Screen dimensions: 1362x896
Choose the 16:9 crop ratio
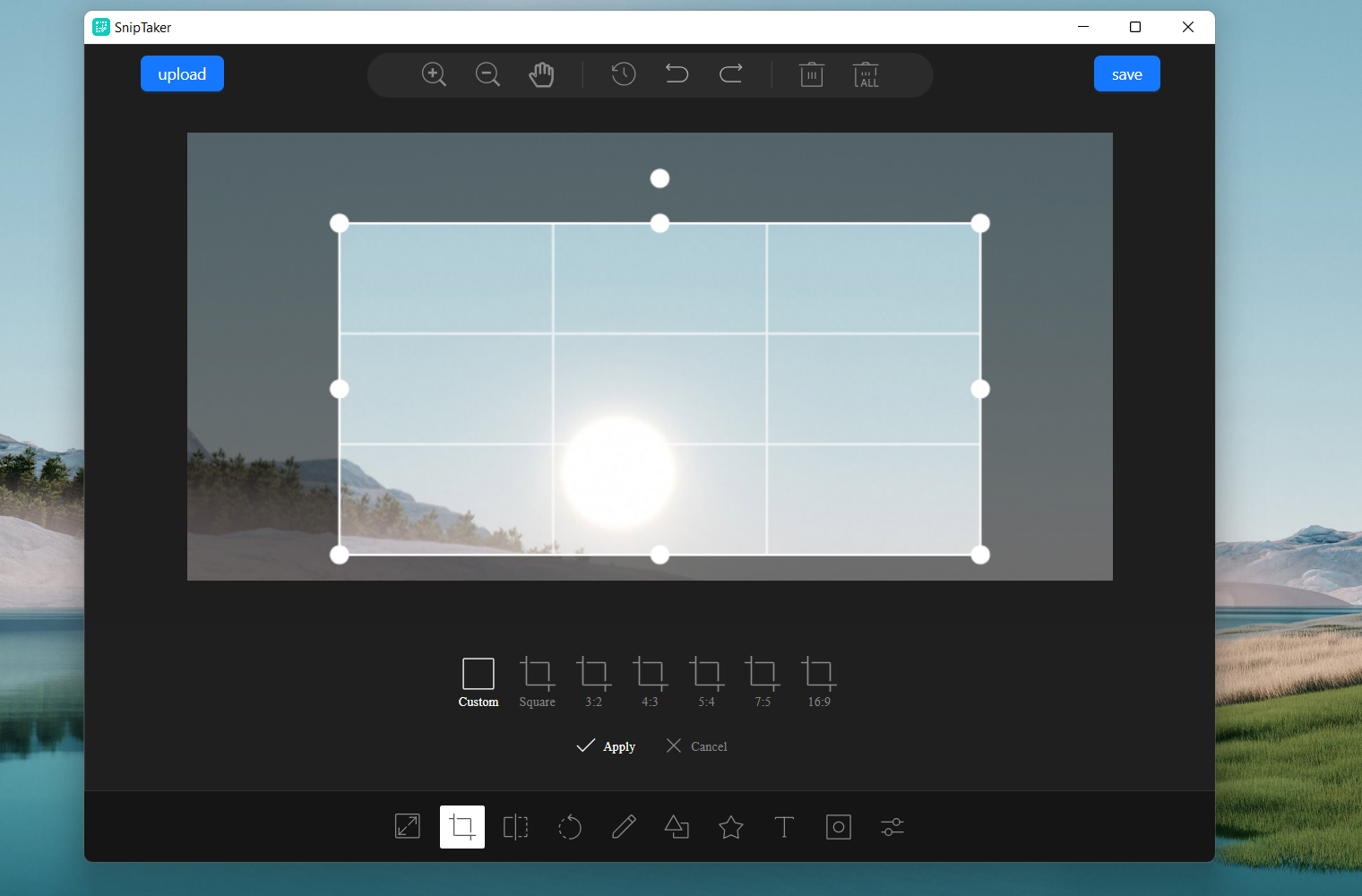(x=819, y=683)
